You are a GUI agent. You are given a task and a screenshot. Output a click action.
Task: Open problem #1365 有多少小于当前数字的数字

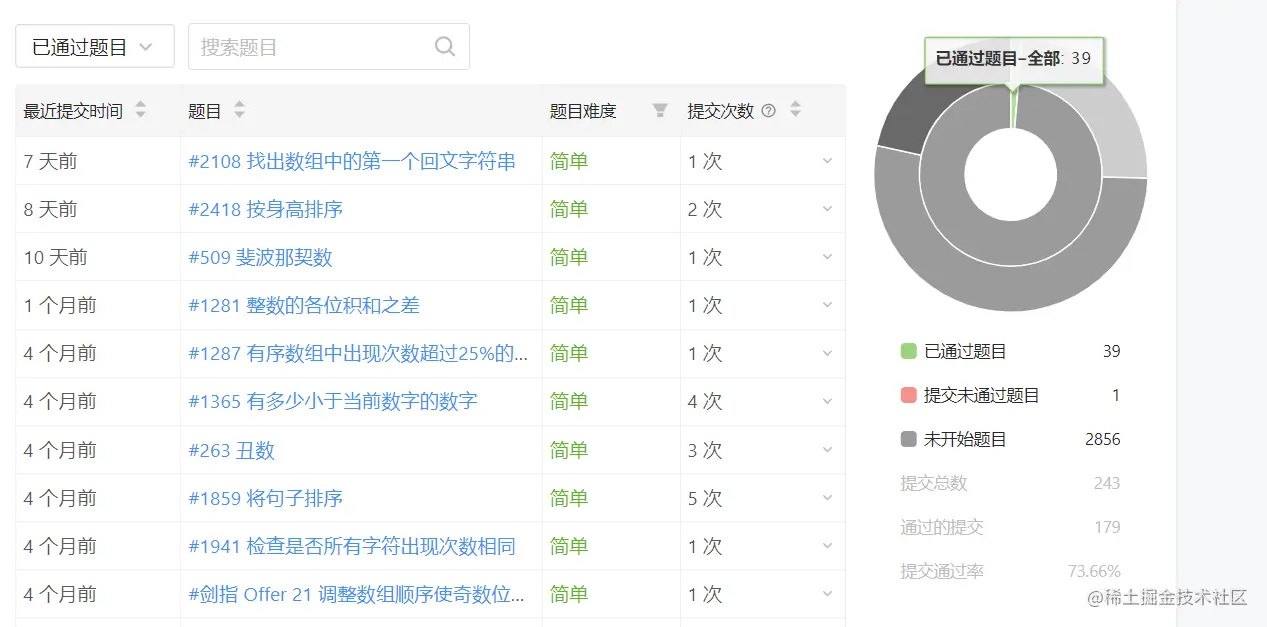coord(333,401)
